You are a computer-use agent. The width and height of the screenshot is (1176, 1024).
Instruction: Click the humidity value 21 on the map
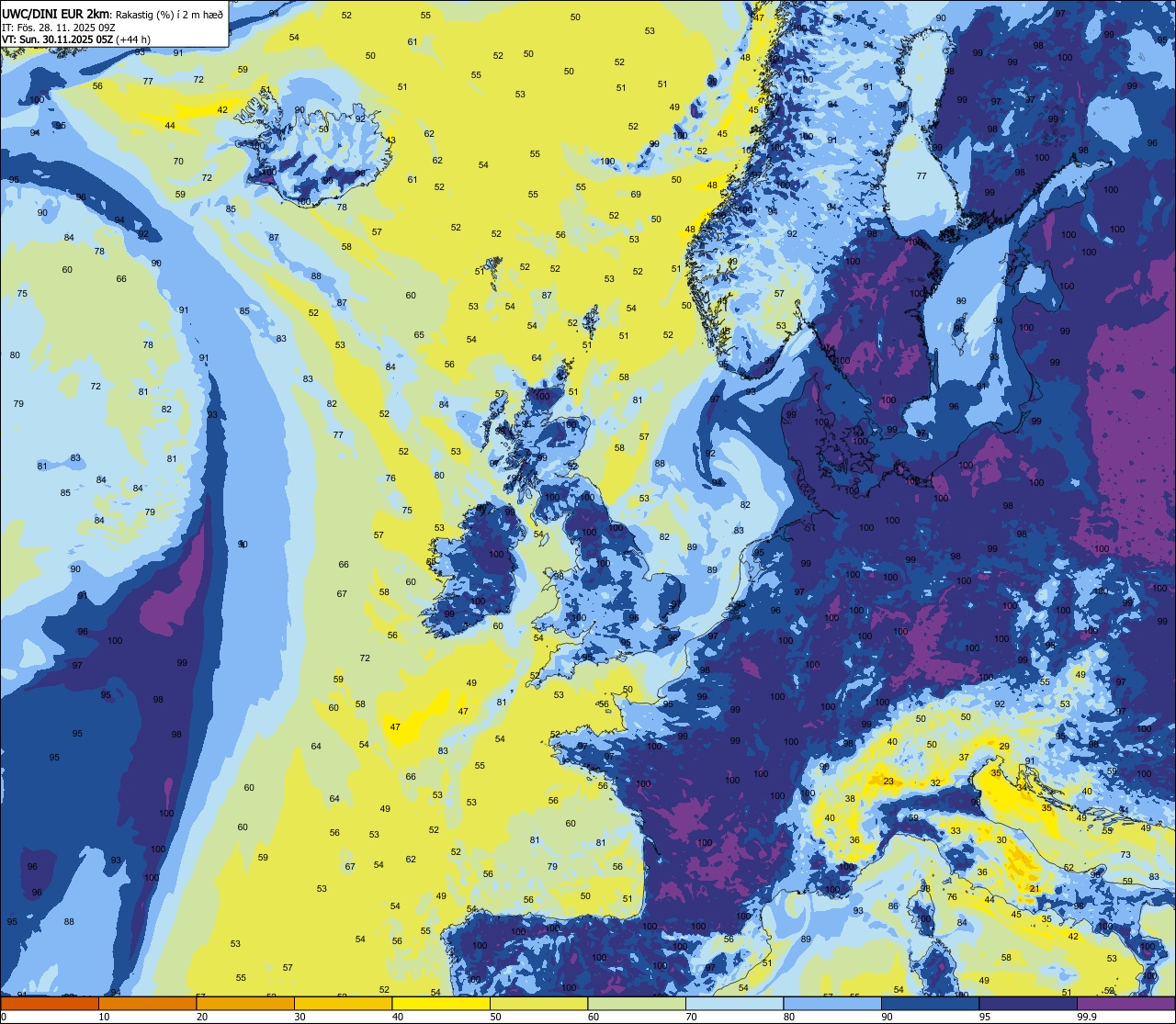tap(1035, 889)
